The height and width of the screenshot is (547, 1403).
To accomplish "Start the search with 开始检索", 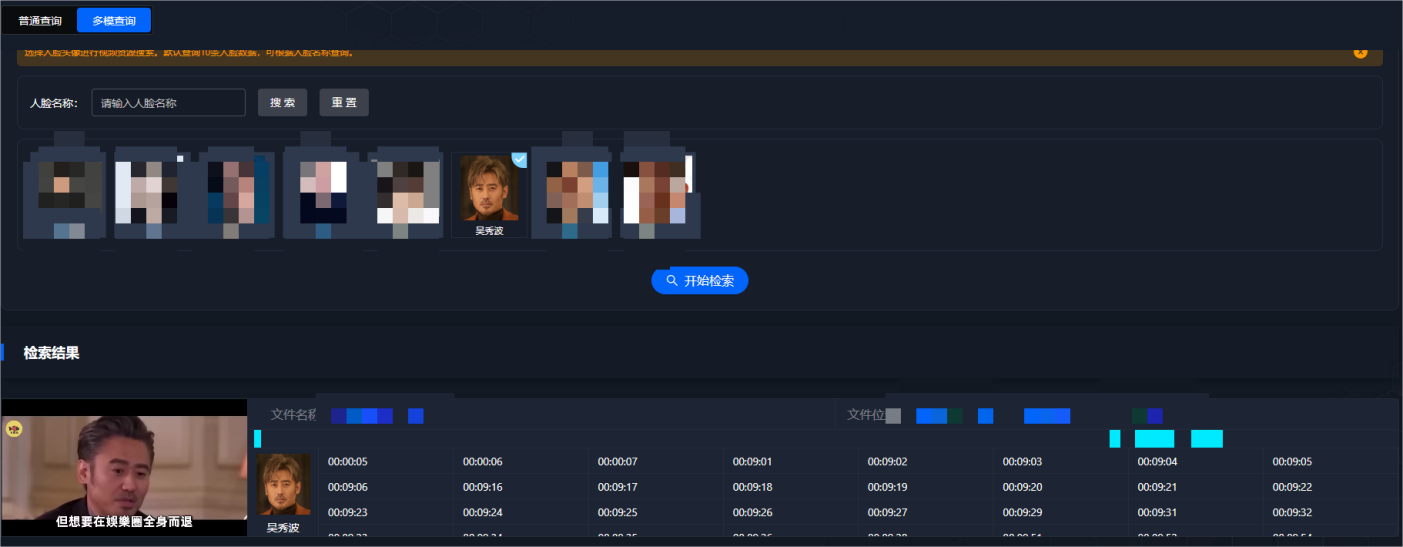I will [699, 281].
